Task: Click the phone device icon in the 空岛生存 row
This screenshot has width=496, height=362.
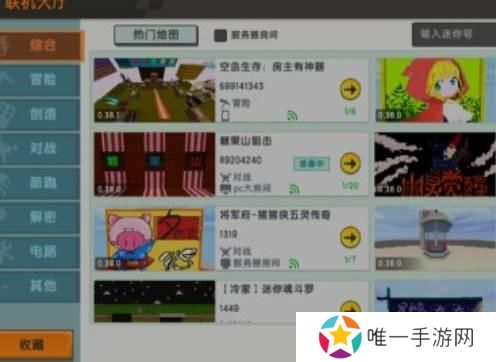Action: (x=226, y=115)
